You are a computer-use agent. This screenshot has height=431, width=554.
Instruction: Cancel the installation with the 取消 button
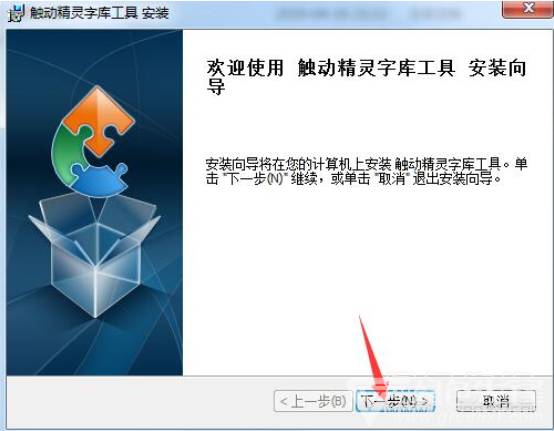click(x=496, y=401)
